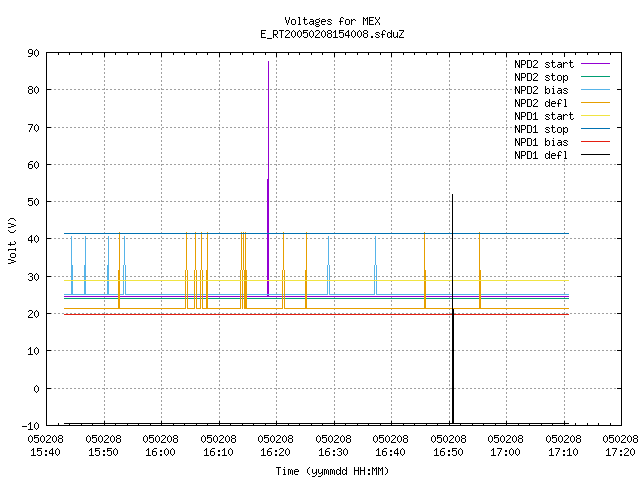Click the x-axis time label 16:40
This screenshot has width=640, height=480.
(x=391, y=452)
